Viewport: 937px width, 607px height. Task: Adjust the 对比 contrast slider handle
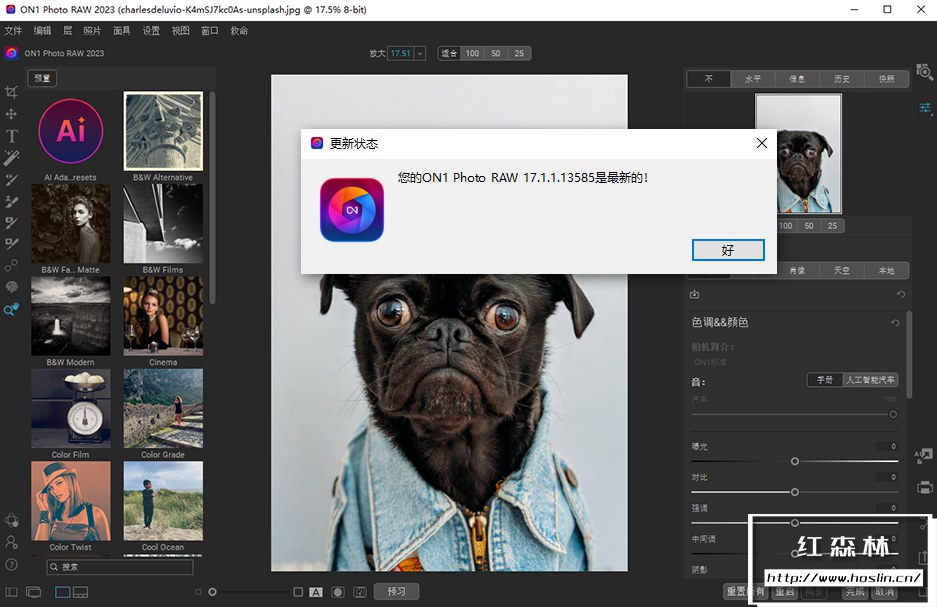[795, 492]
